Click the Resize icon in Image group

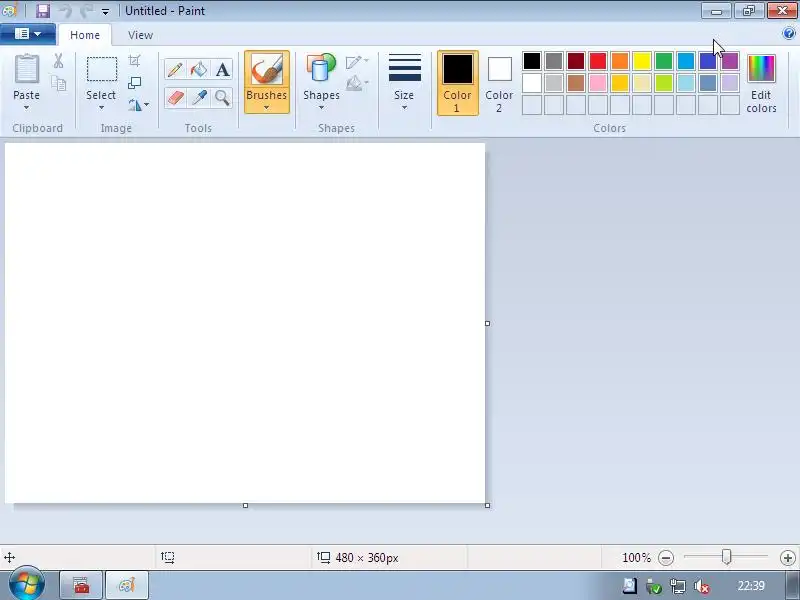[134, 83]
